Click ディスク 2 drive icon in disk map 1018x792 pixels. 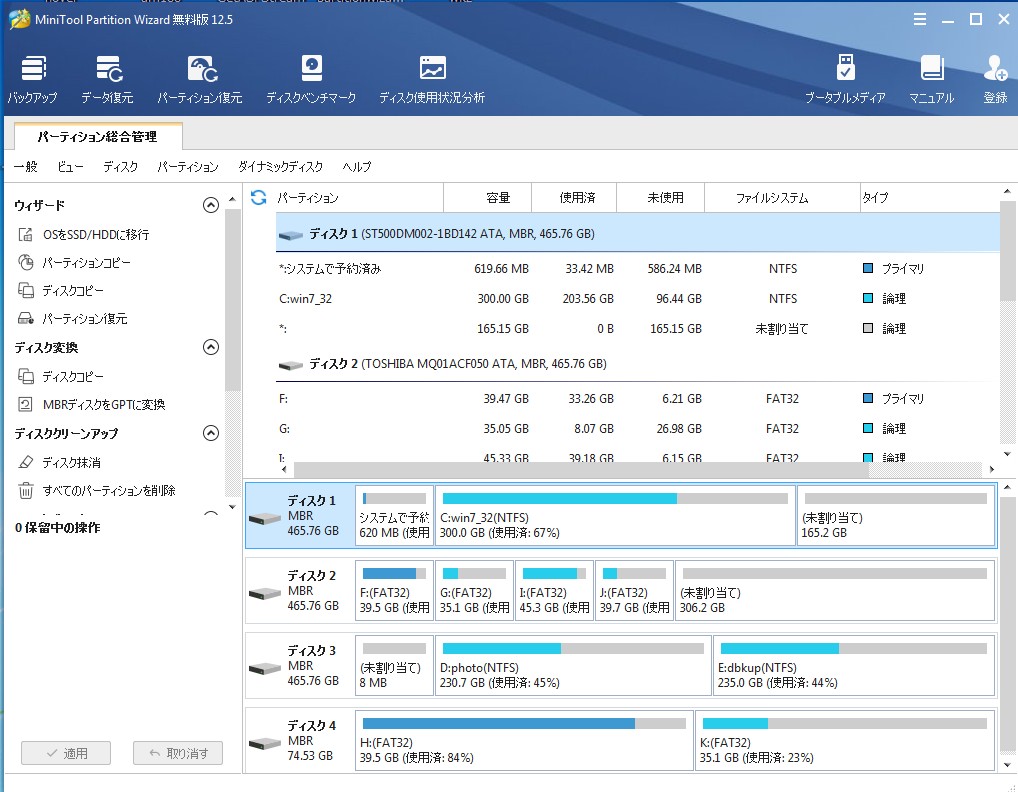(265, 593)
